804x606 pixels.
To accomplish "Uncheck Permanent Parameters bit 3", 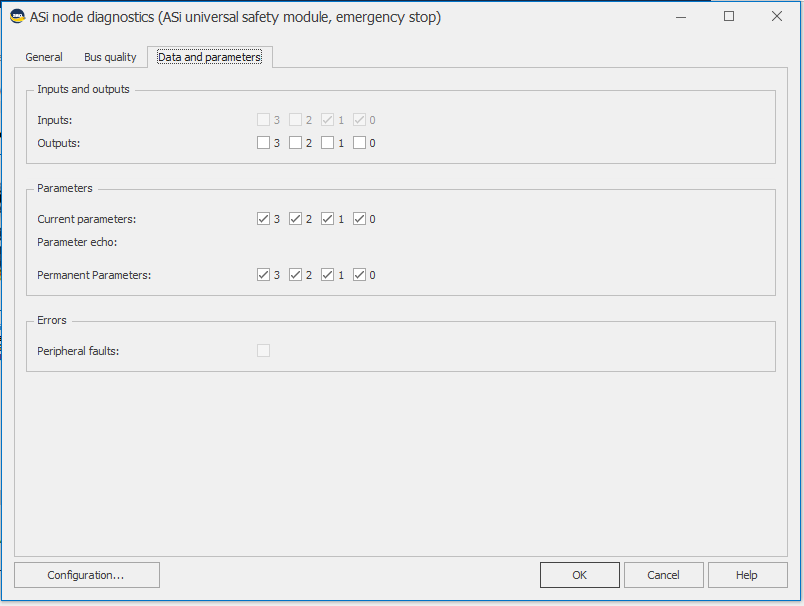I will tap(263, 275).
